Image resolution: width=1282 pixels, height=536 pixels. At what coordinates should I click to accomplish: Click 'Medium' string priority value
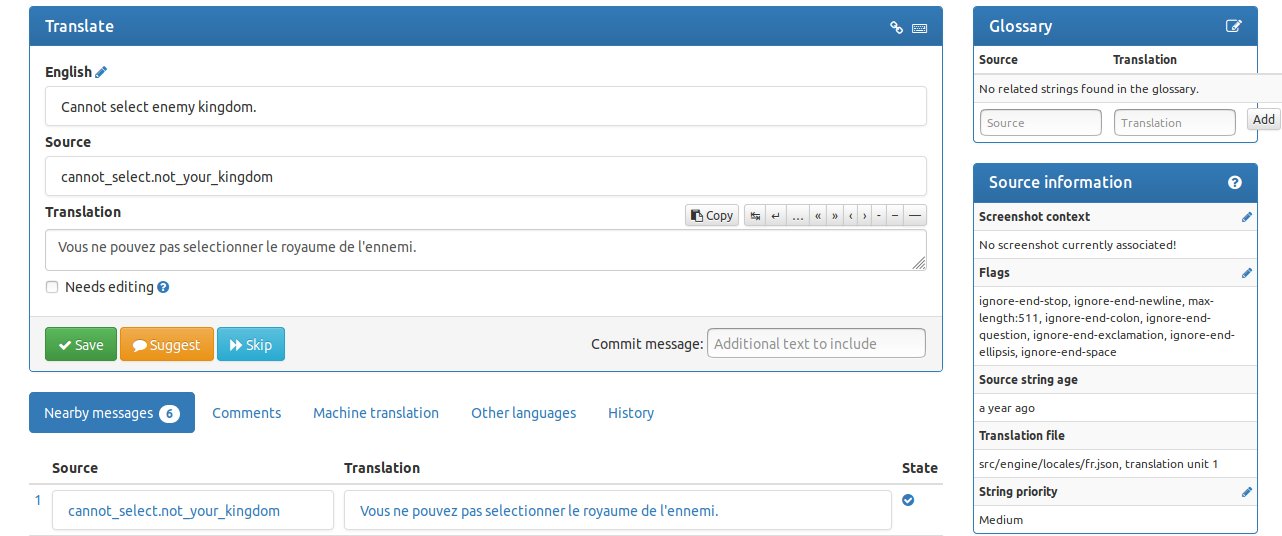click(x=1001, y=520)
